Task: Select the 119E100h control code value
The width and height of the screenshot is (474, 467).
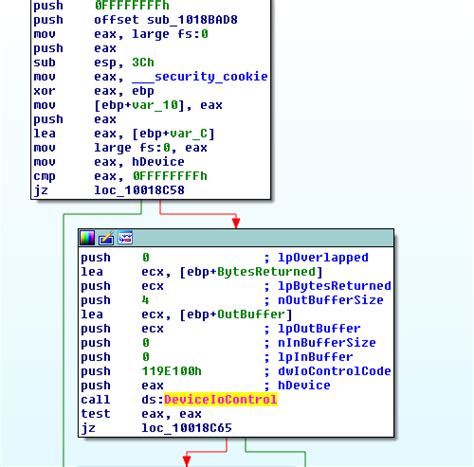Action: click(172, 371)
